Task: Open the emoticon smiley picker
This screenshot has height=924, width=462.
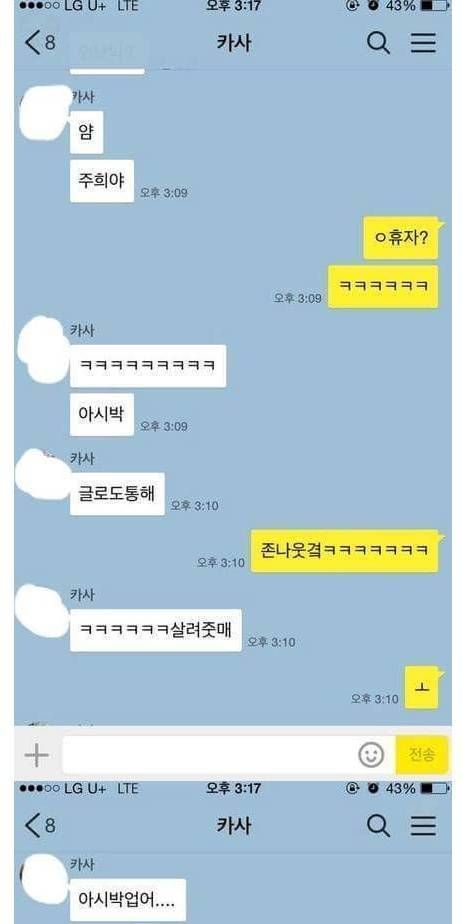Action: tap(371, 755)
